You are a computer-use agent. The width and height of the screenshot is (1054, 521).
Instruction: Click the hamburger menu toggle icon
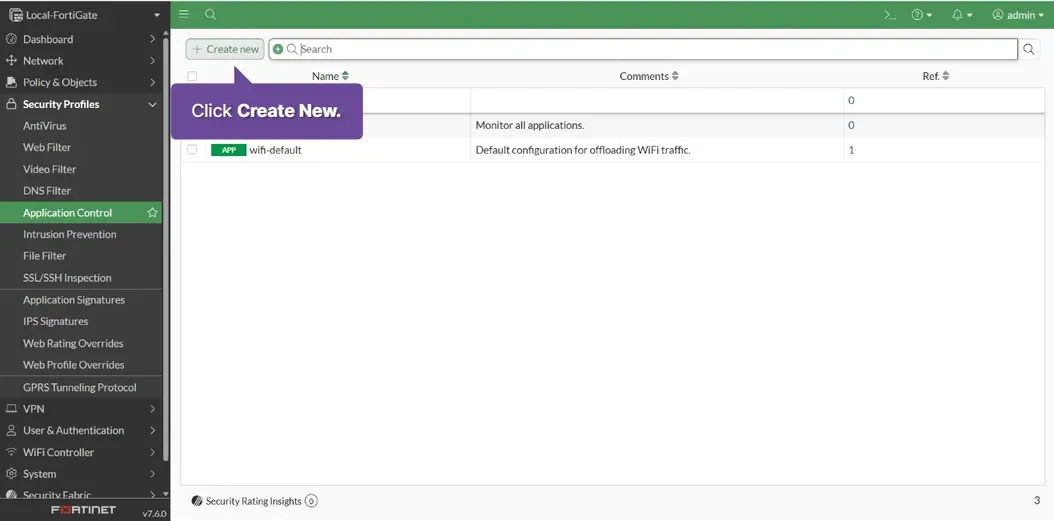[x=184, y=14]
